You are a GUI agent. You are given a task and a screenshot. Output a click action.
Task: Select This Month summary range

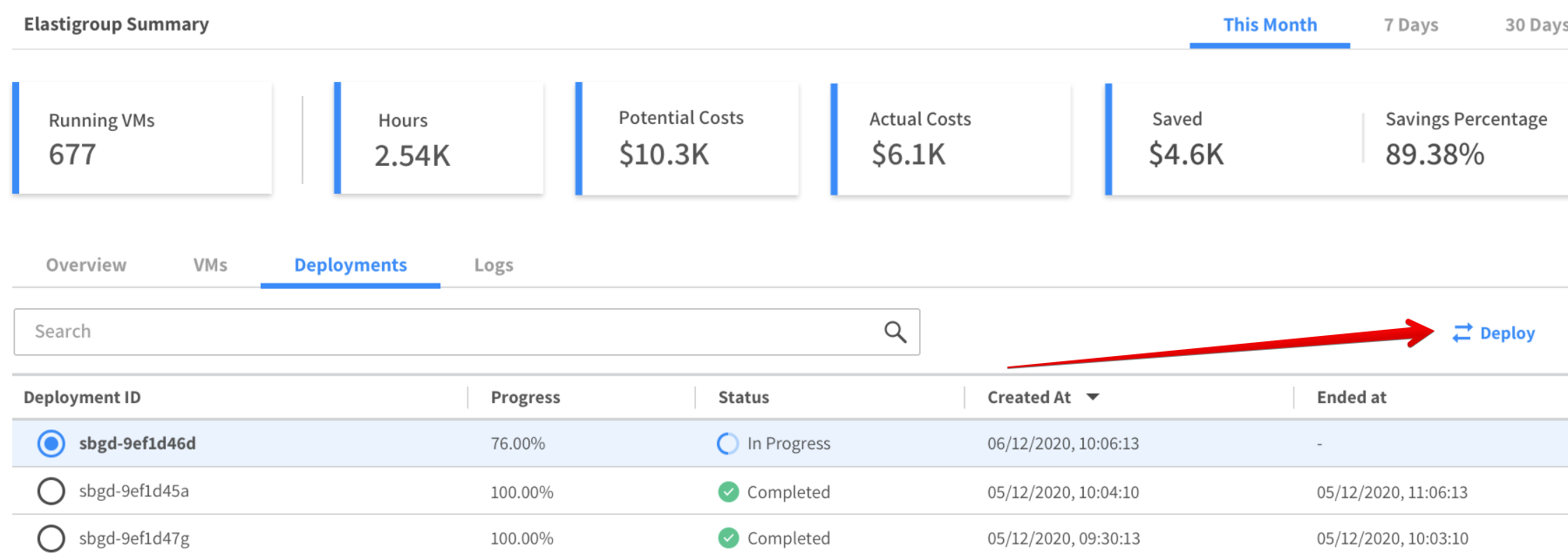coord(1270,25)
